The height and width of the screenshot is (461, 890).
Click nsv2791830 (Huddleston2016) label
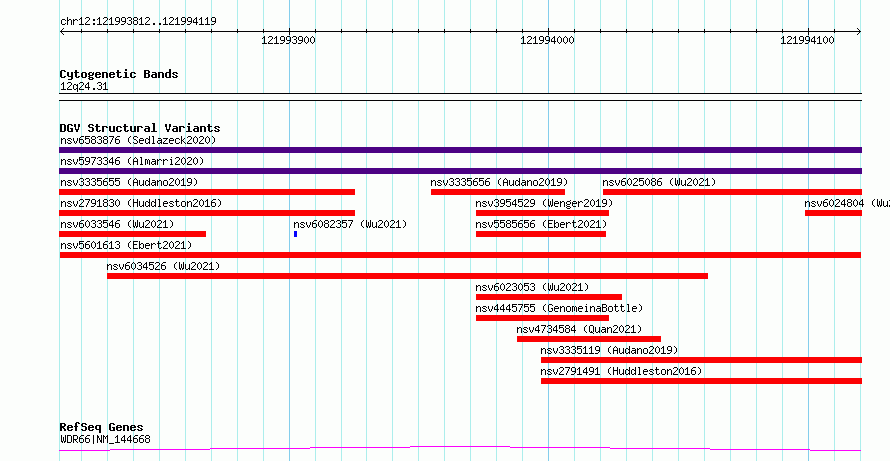coord(141,203)
